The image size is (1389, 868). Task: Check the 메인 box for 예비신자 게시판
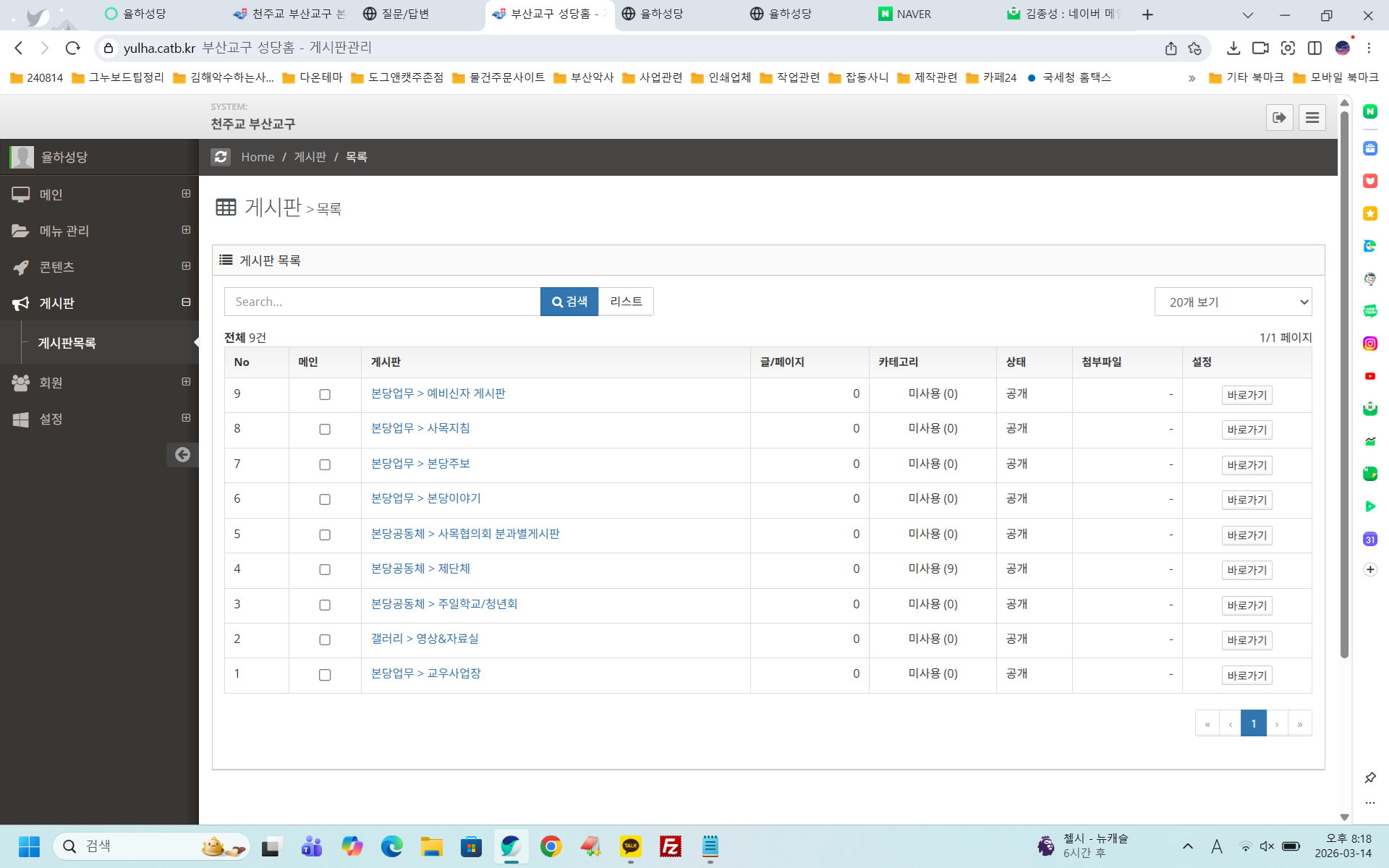coord(325,395)
